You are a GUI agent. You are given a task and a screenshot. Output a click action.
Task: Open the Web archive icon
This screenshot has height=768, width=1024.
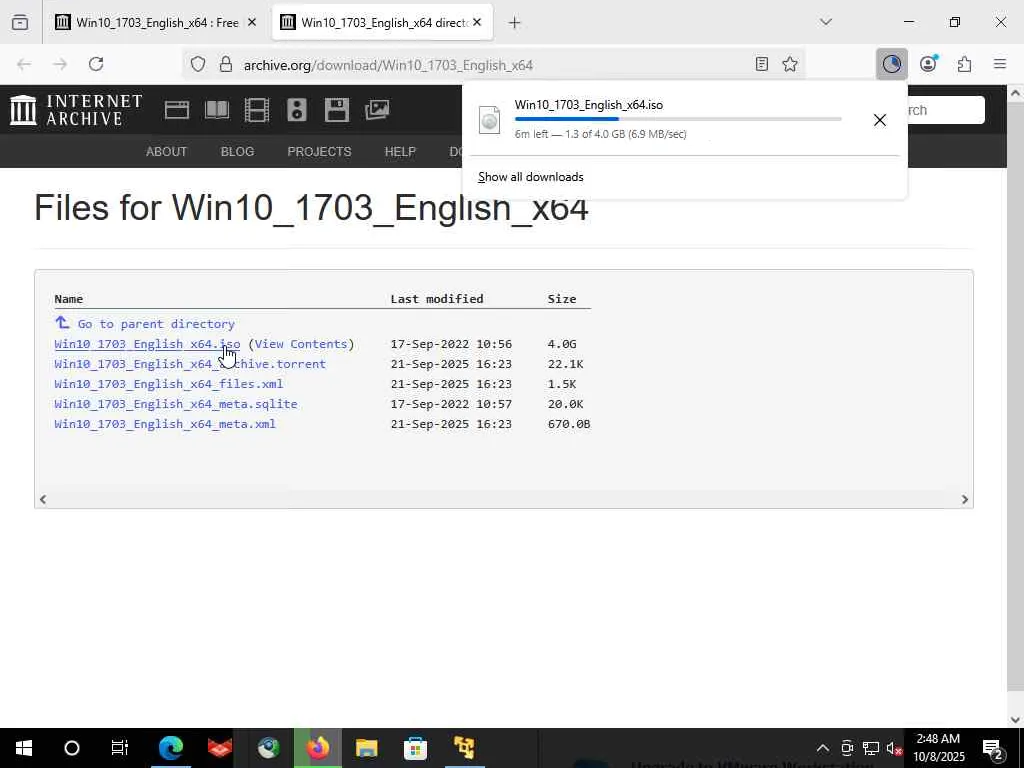[x=176, y=110]
